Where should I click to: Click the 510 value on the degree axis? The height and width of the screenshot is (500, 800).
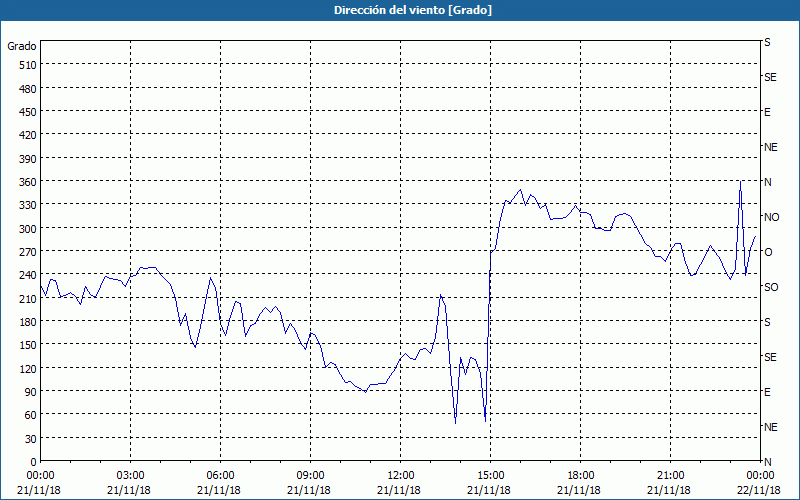(29, 65)
